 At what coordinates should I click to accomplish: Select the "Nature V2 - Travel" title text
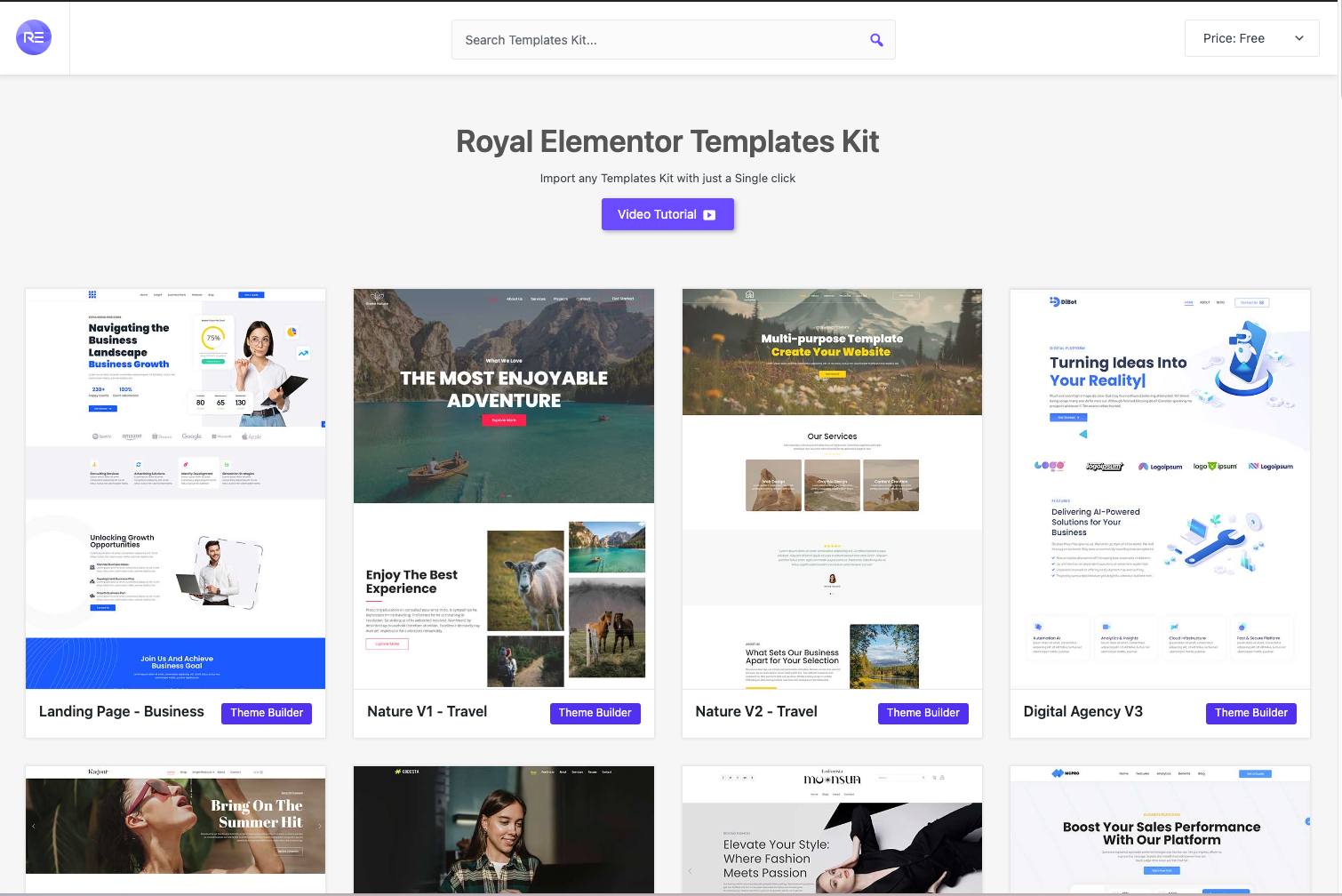coord(756,712)
